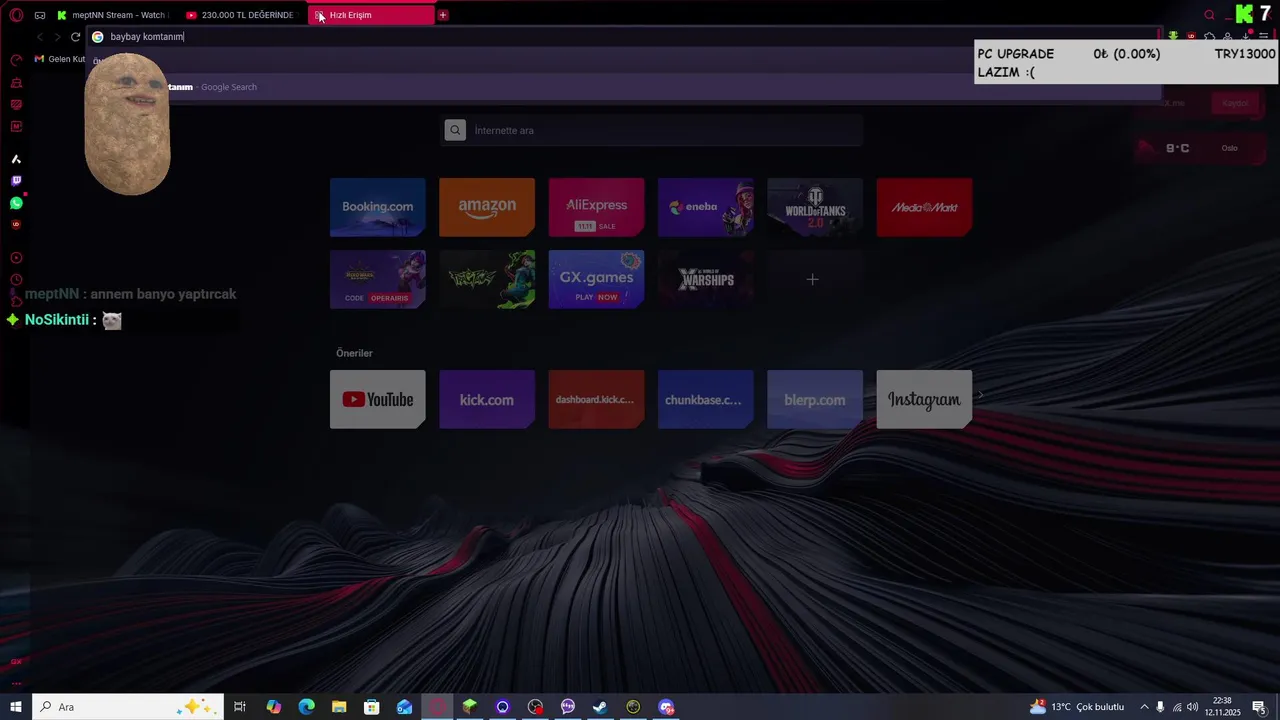Open the Instagram suggestion tile
The width and height of the screenshot is (1280, 720).
click(x=924, y=399)
